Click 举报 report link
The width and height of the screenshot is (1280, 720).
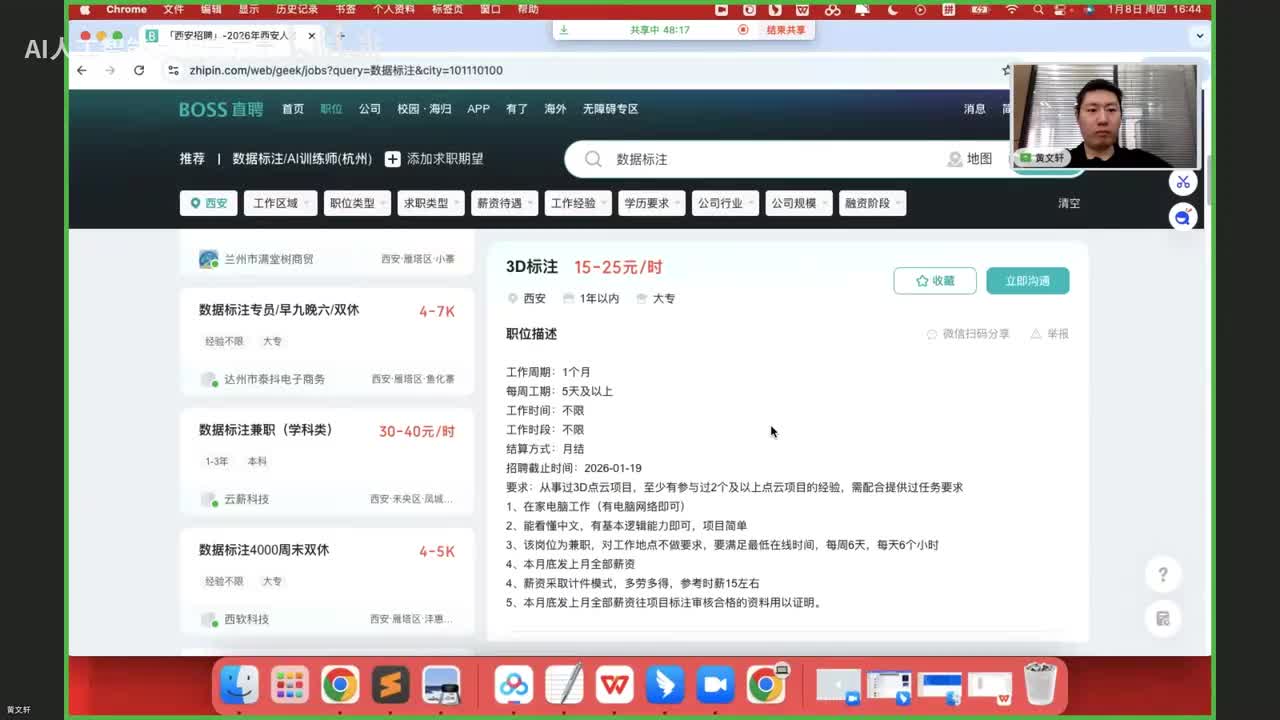[x=1050, y=334]
